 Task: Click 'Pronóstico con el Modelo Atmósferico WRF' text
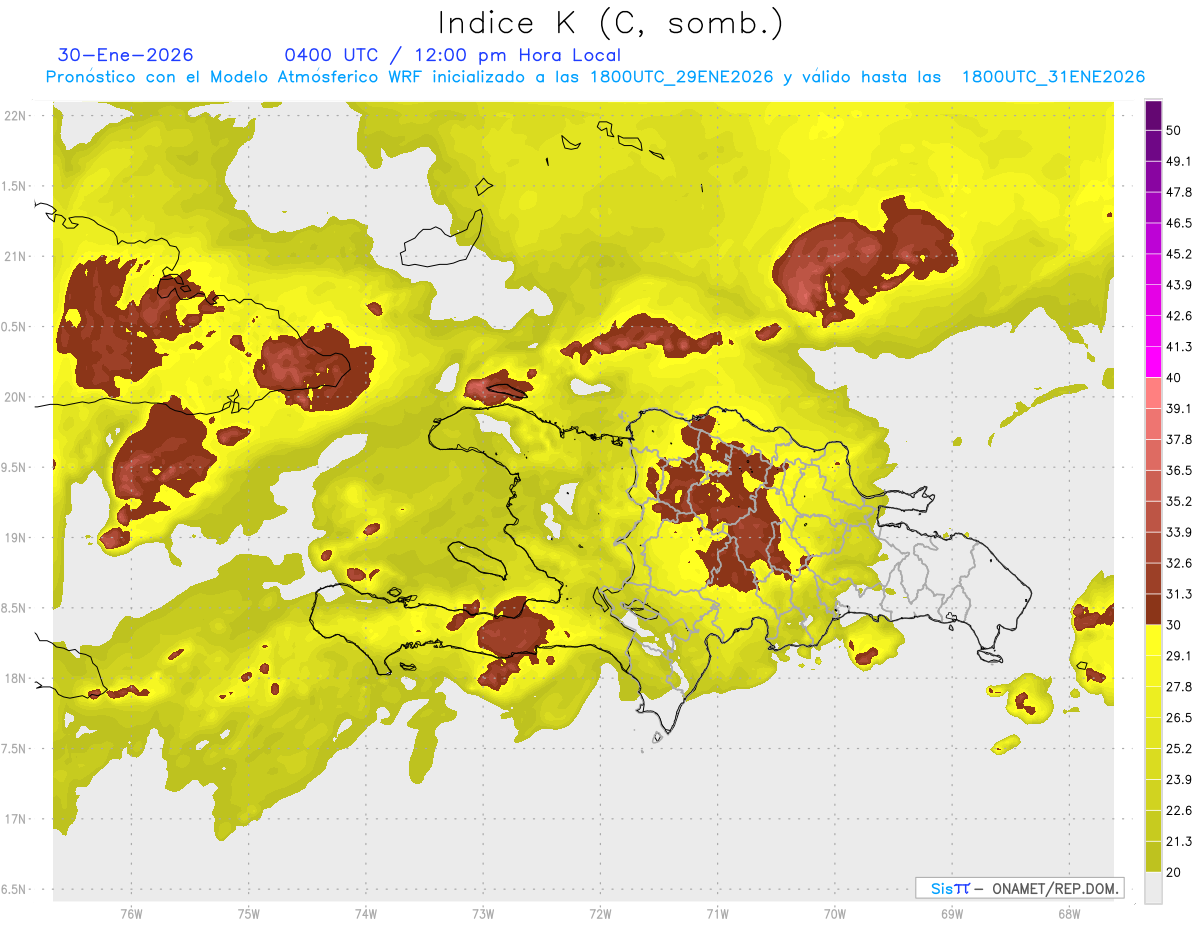[235, 77]
